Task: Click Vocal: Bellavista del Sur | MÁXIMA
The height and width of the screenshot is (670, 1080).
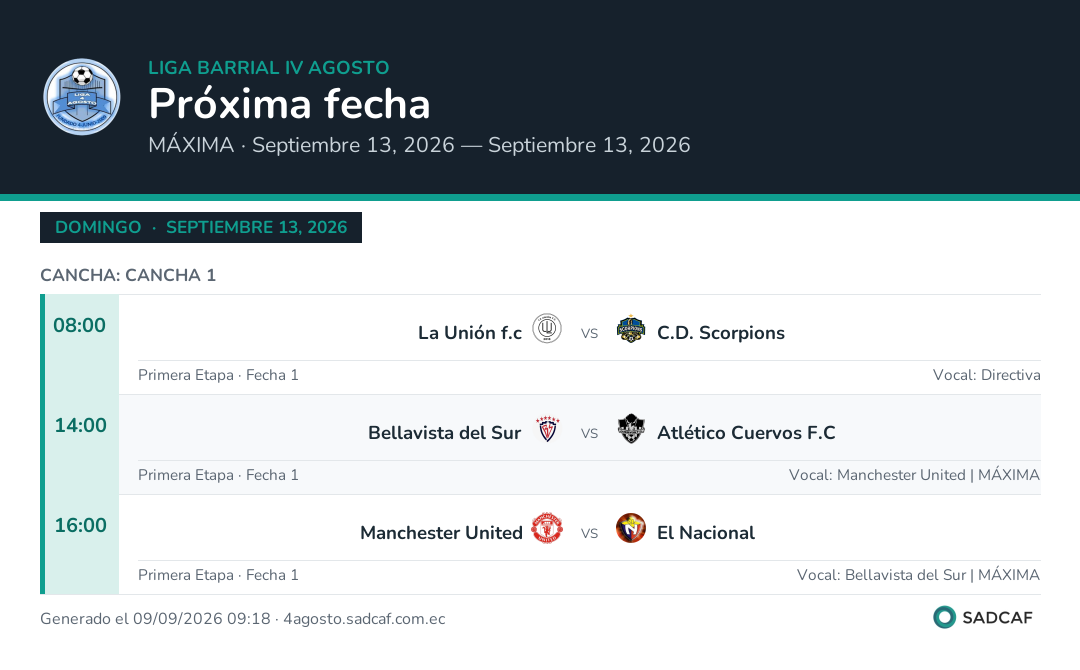Action: pos(918,575)
